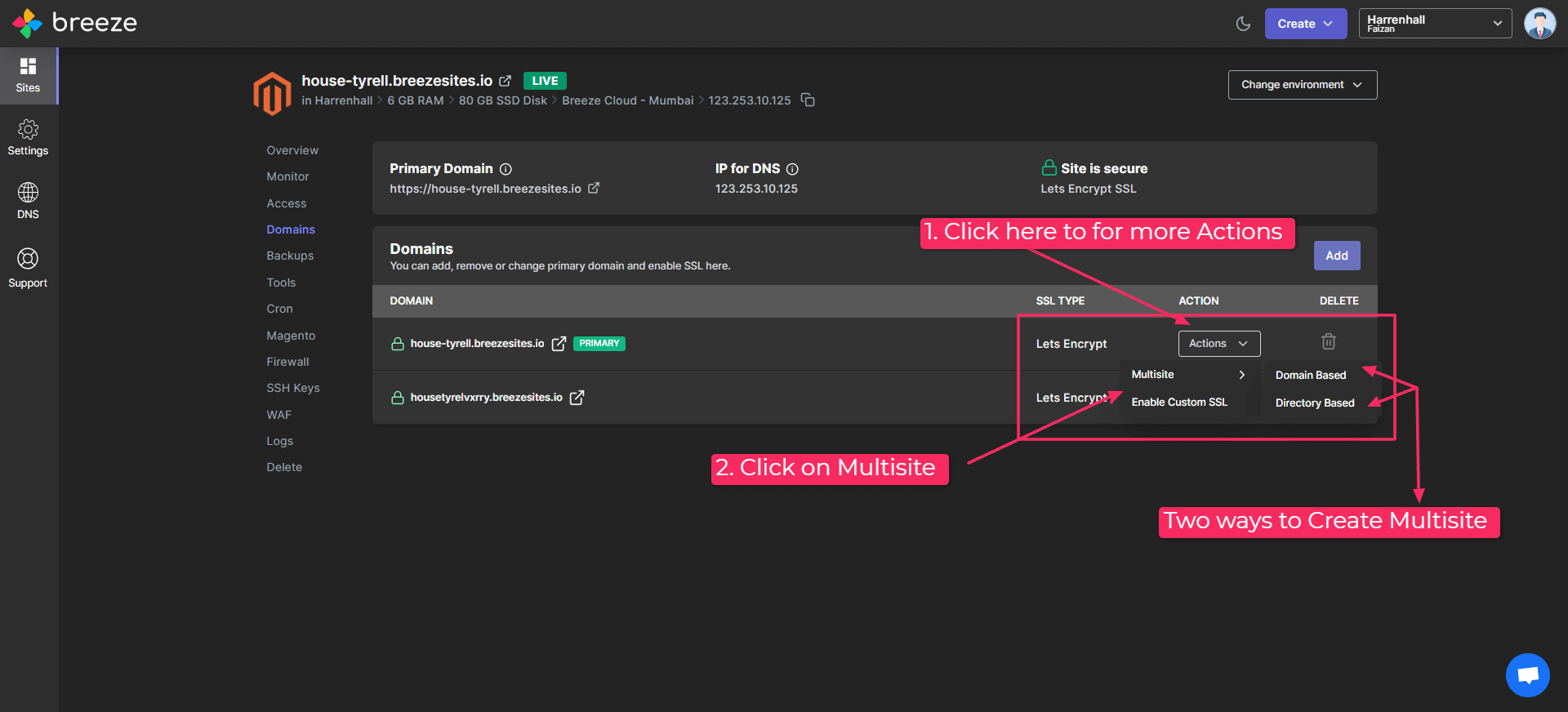
Task: Click the Magento site logo
Action: click(x=272, y=93)
